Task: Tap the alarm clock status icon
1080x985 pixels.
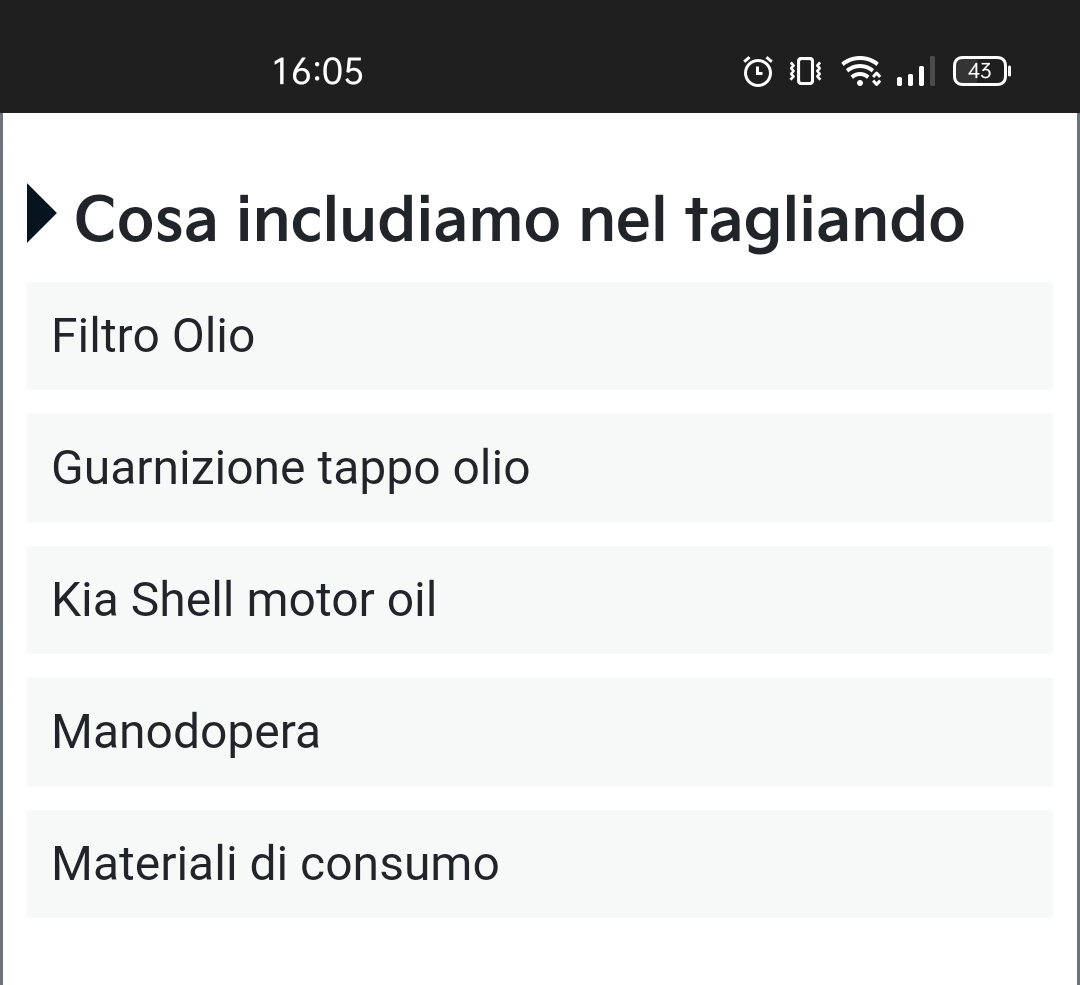Action: coord(758,72)
